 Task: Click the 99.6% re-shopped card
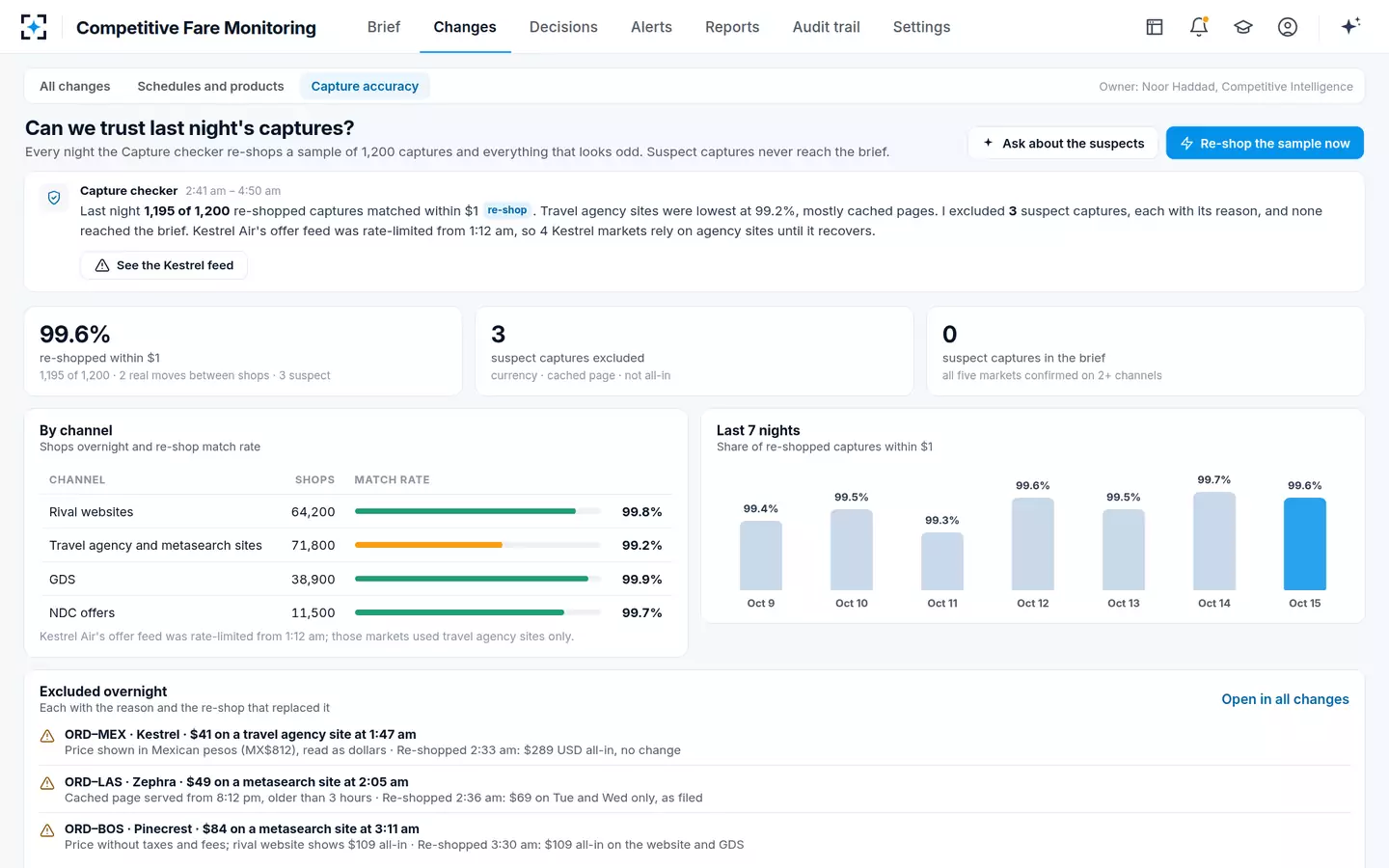pyautogui.click(x=243, y=351)
